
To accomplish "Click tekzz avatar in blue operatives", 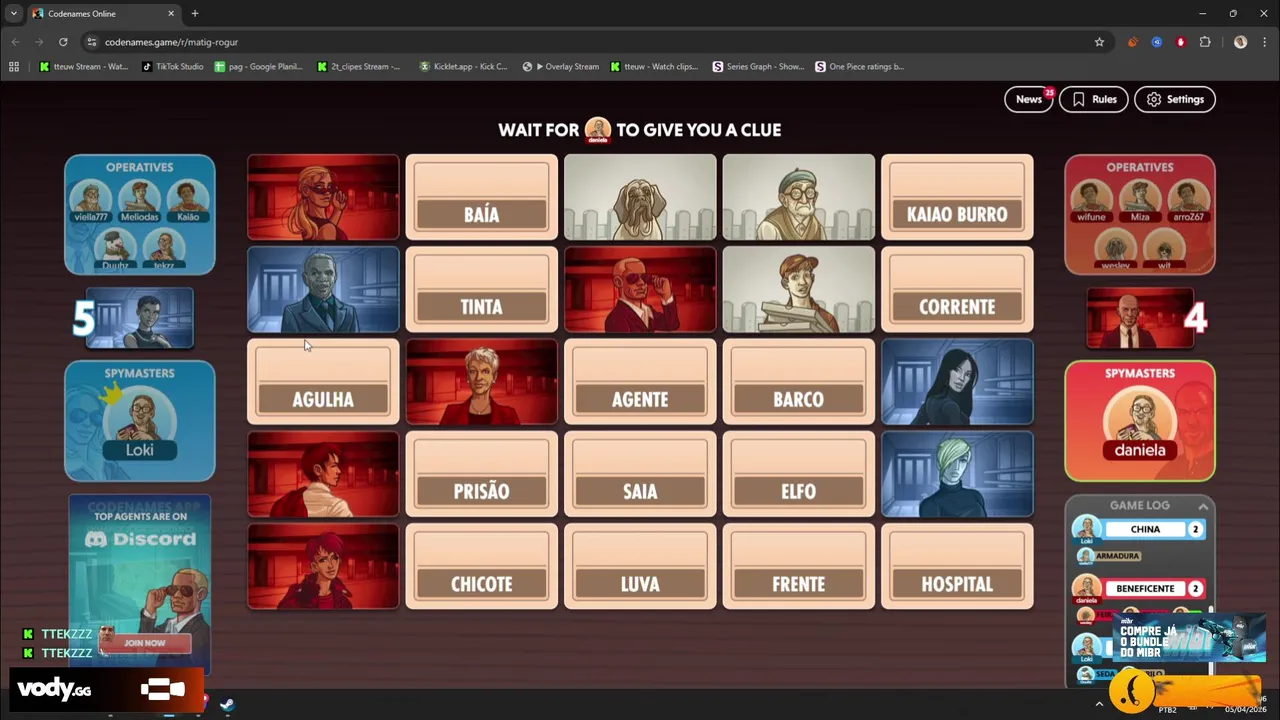I will 163,246.
